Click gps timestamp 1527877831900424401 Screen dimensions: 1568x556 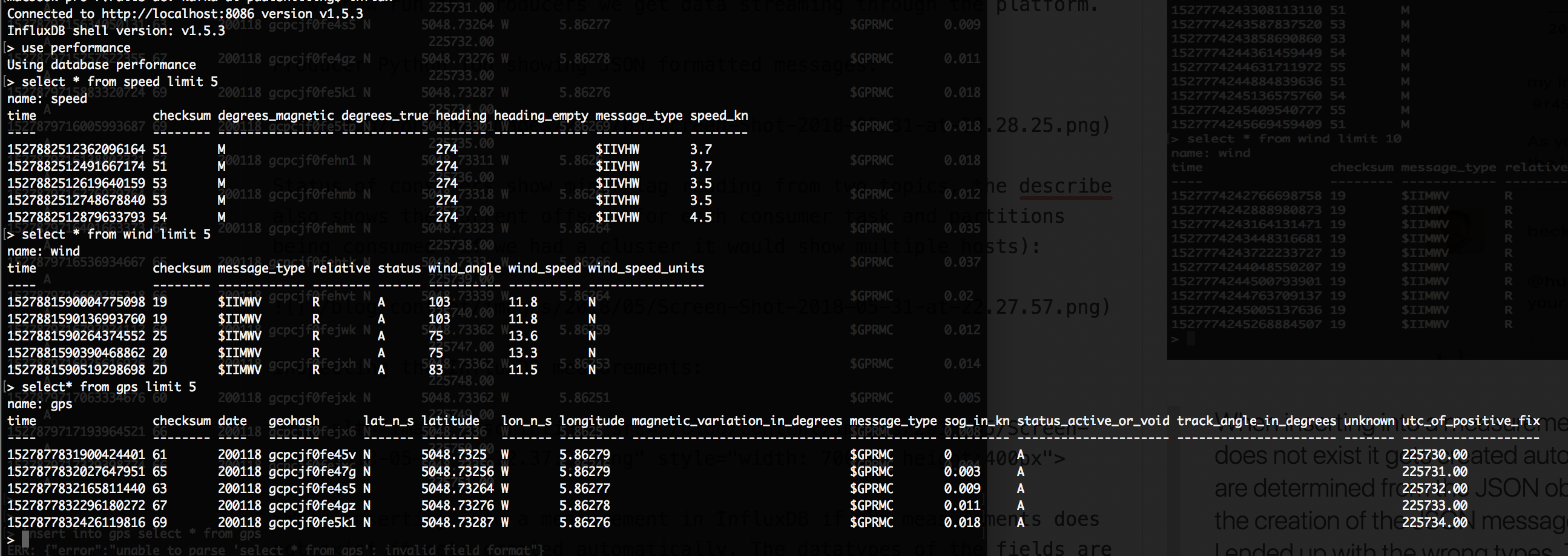(76, 455)
